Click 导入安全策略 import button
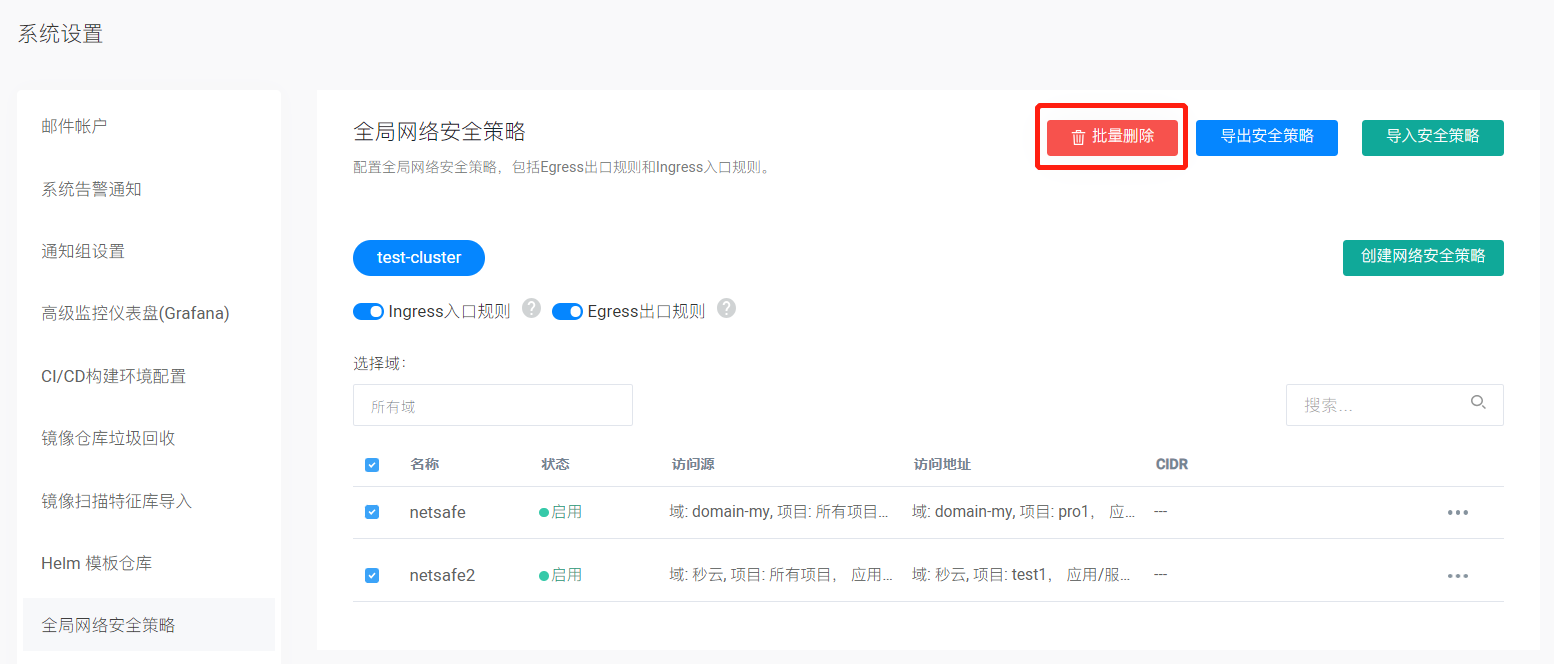The height and width of the screenshot is (664, 1554). [x=1432, y=137]
